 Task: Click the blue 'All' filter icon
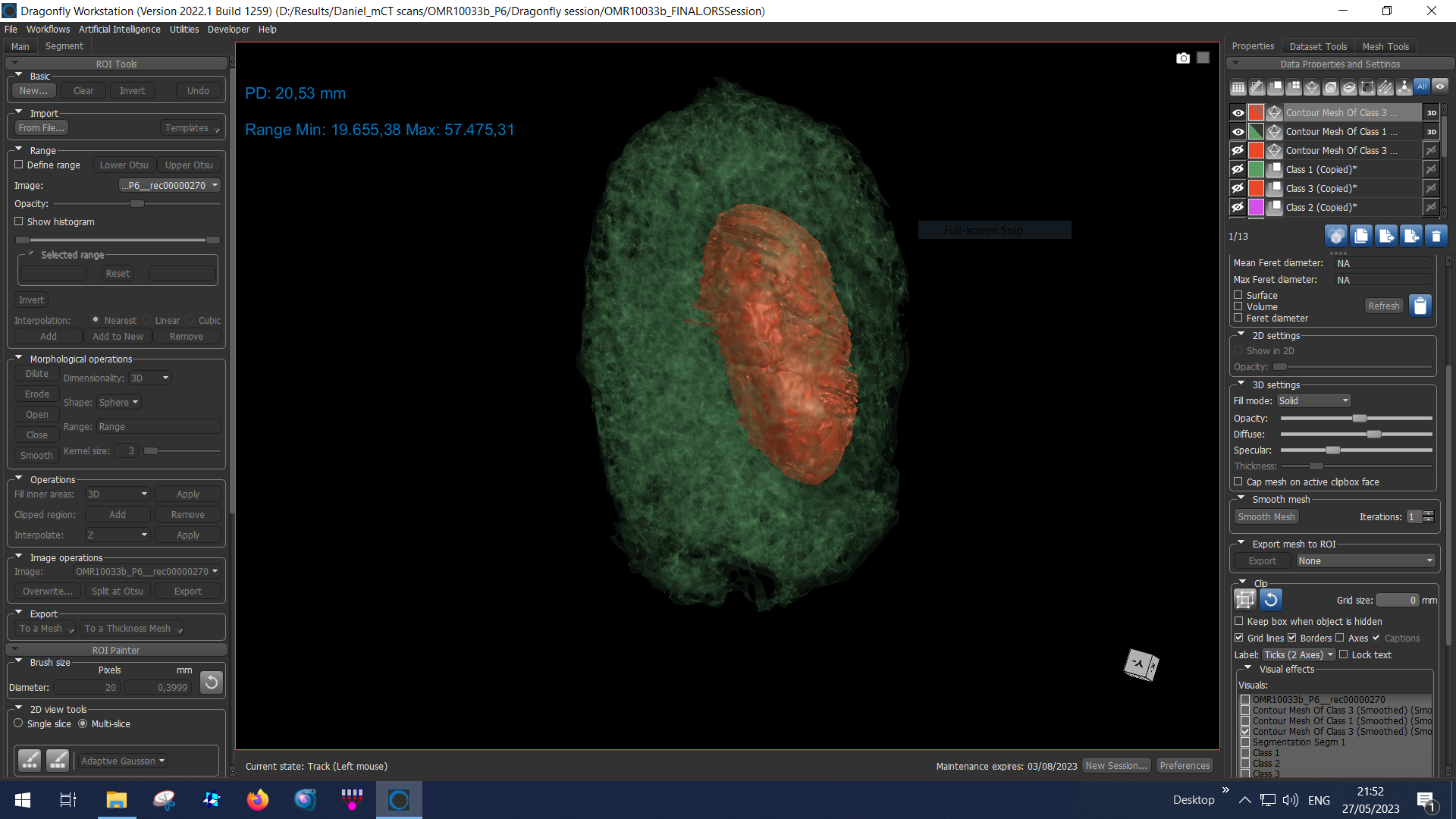(1422, 87)
